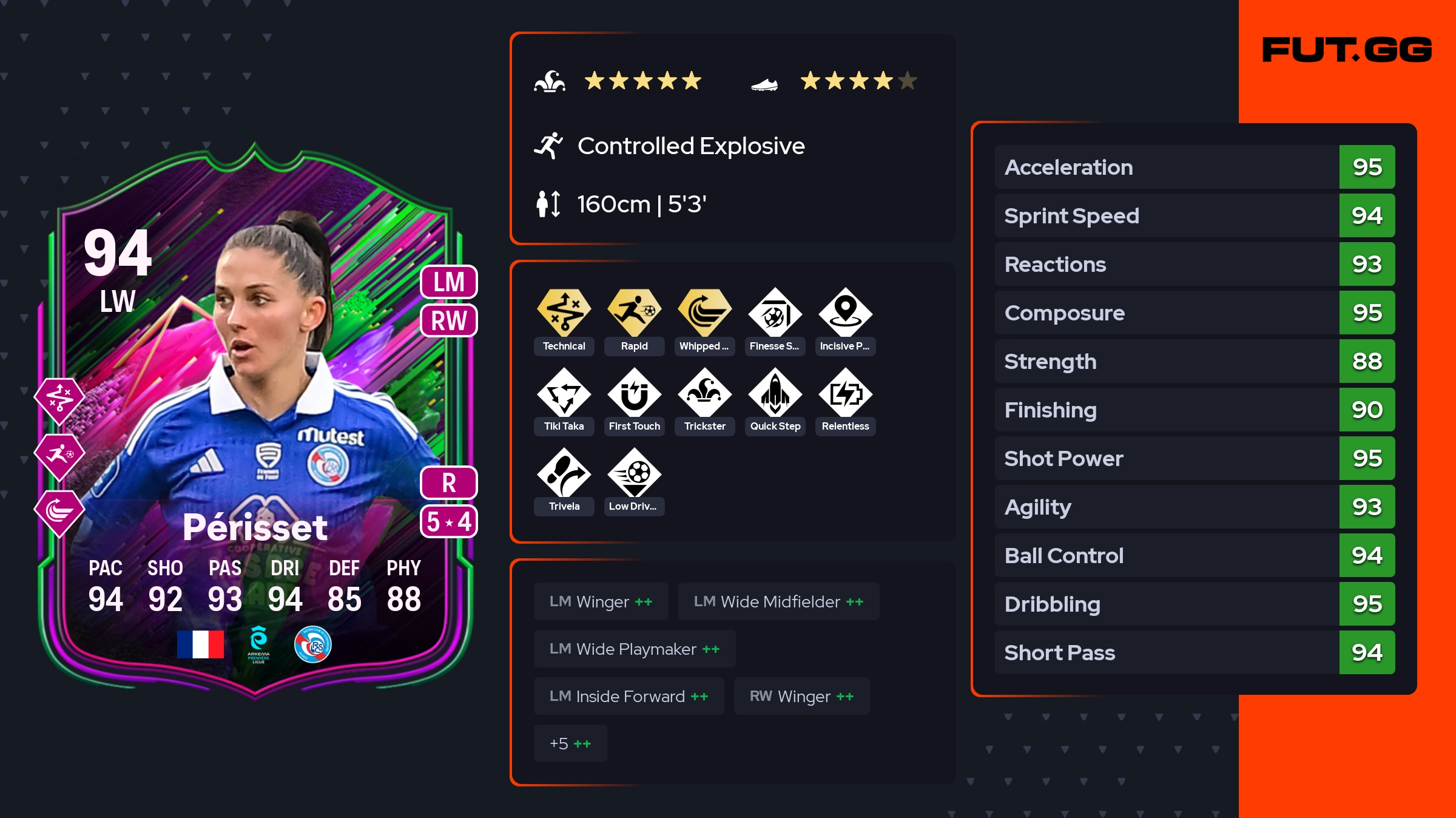Select the RW alternate position badge
The height and width of the screenshot is (818, 1456).
click(x=449, y=320)
